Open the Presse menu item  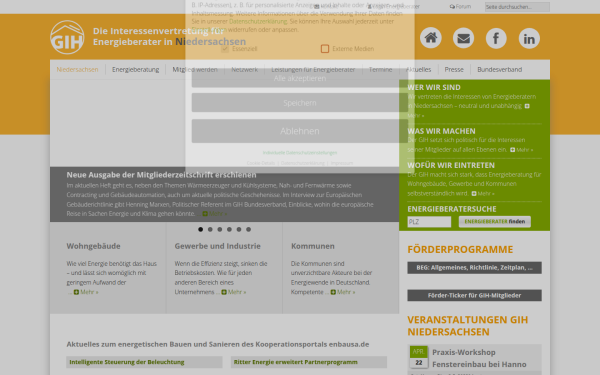(x=454, y=69)
